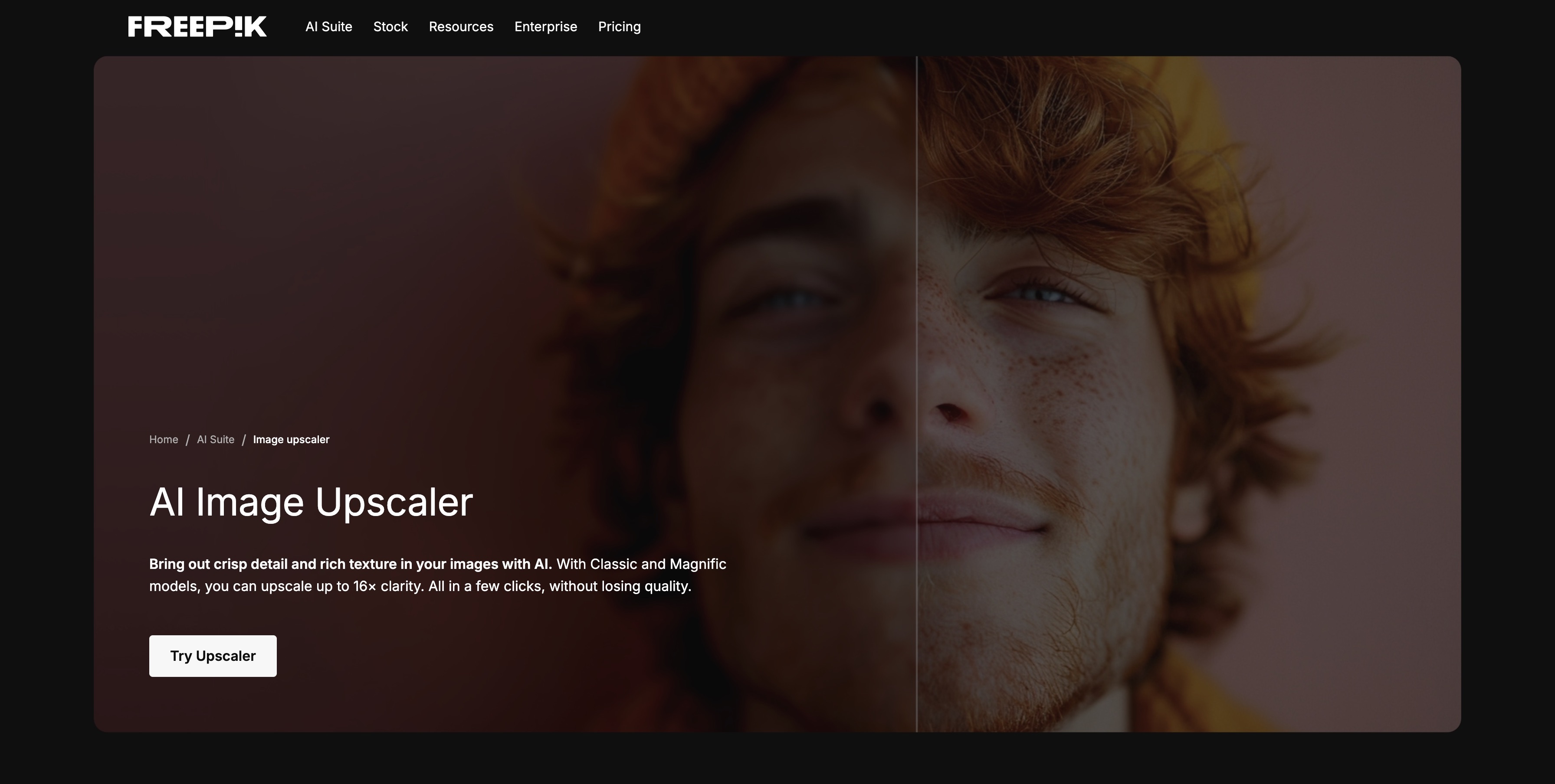Click the AI Suite breadcrumb link
1555x784 pixels.
(x=216, y=440)
